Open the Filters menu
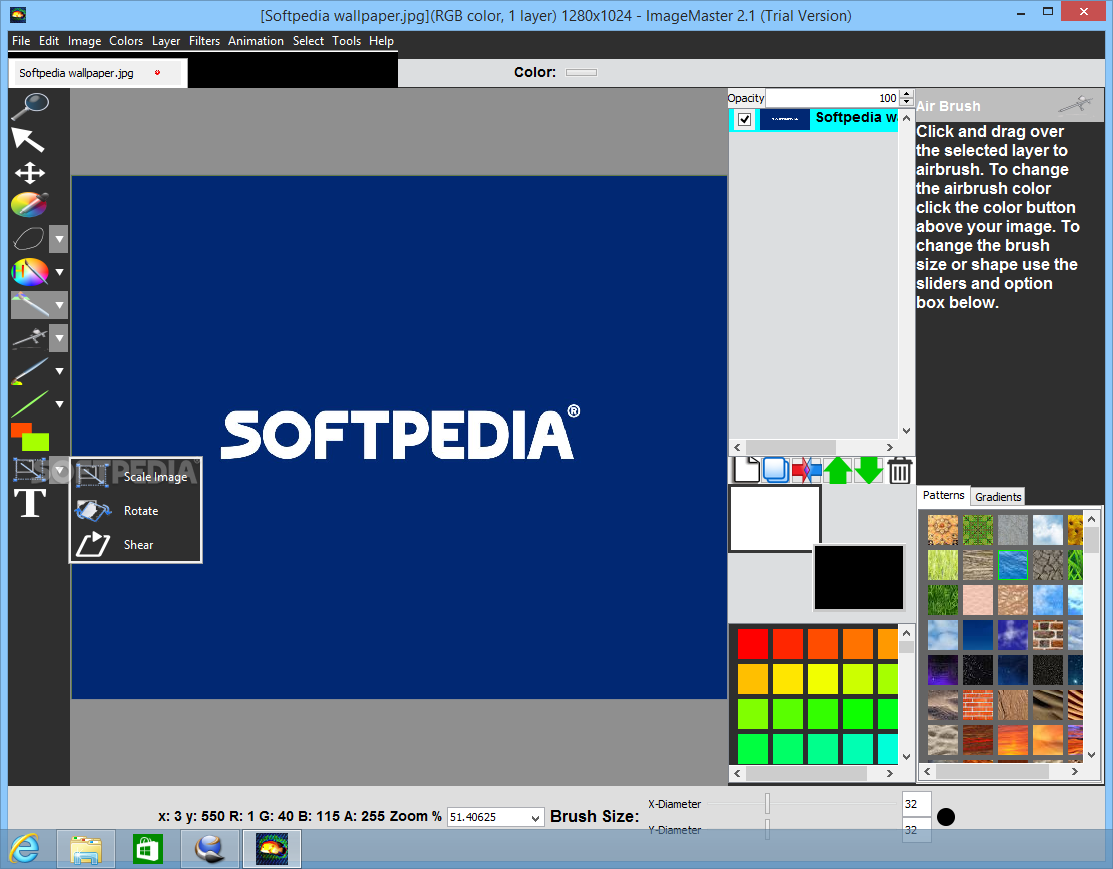This screenshot has width=1113, height=869. tap(204, 41)
